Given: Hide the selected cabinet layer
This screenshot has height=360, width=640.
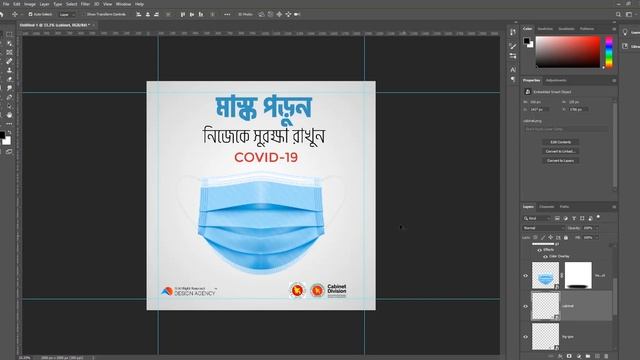Looking at the screenshot, I should coord(526,306).
